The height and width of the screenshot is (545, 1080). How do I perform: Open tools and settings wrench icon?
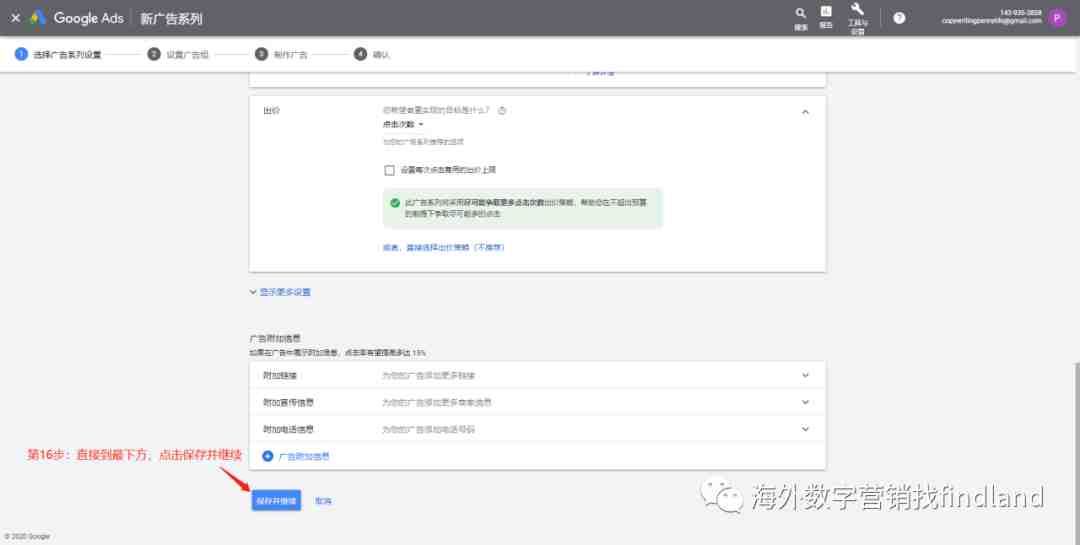(857, 18)
